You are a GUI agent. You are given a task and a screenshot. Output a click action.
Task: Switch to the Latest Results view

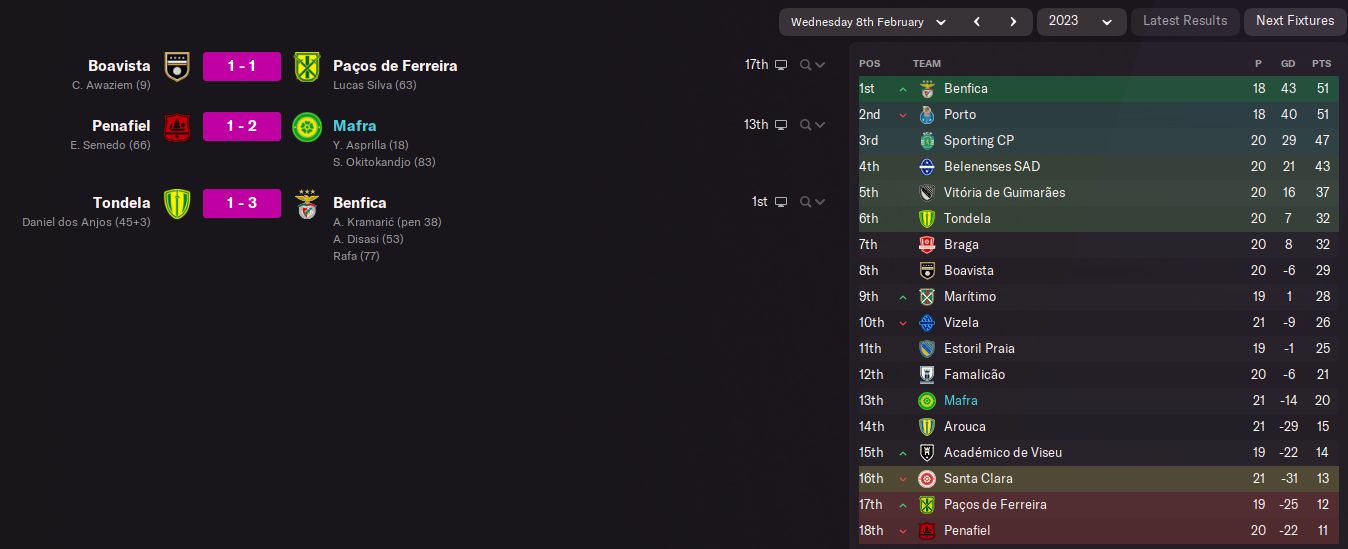pos(1185,21)
